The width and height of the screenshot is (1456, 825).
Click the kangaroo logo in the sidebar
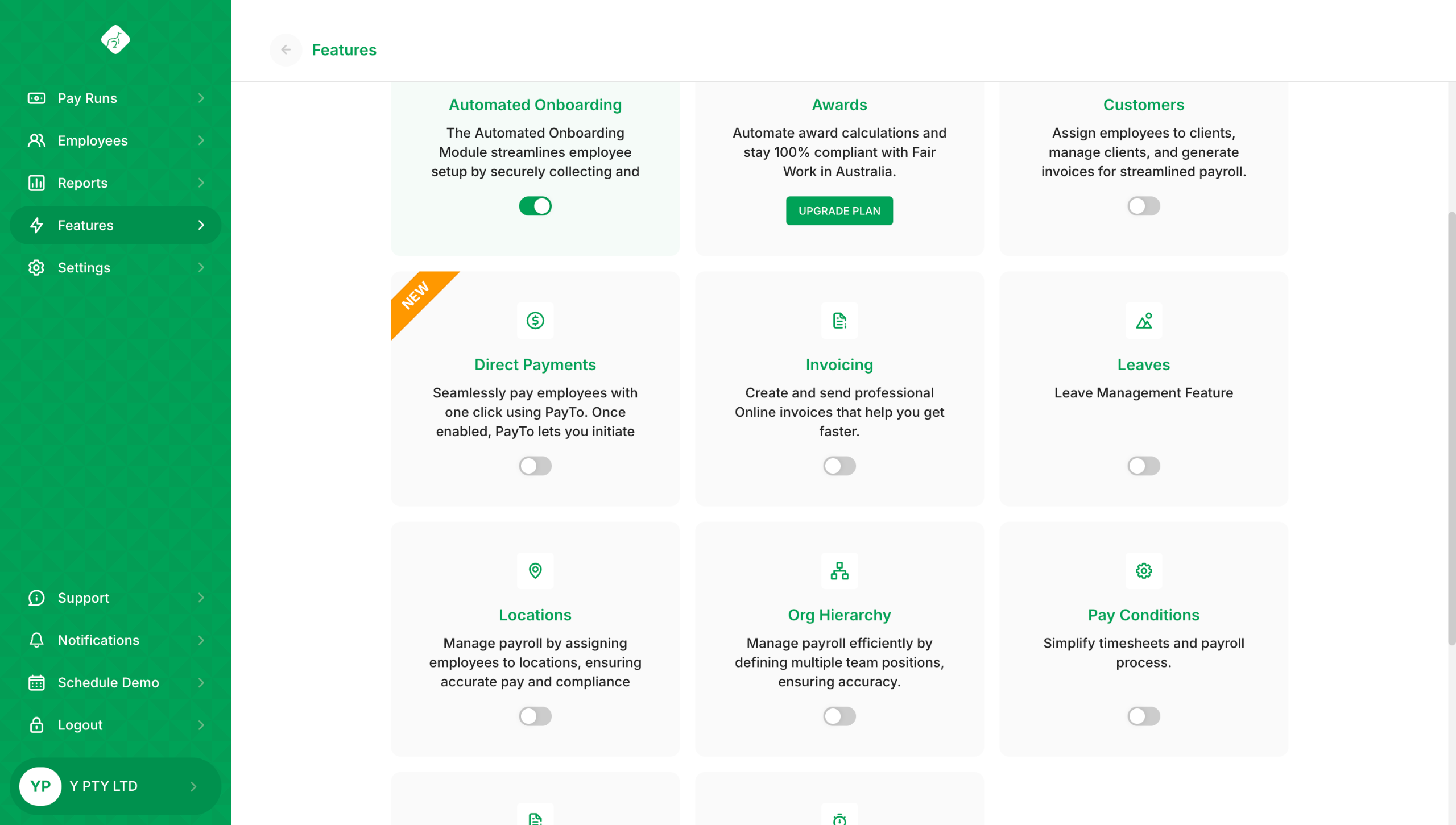(115, 40)
